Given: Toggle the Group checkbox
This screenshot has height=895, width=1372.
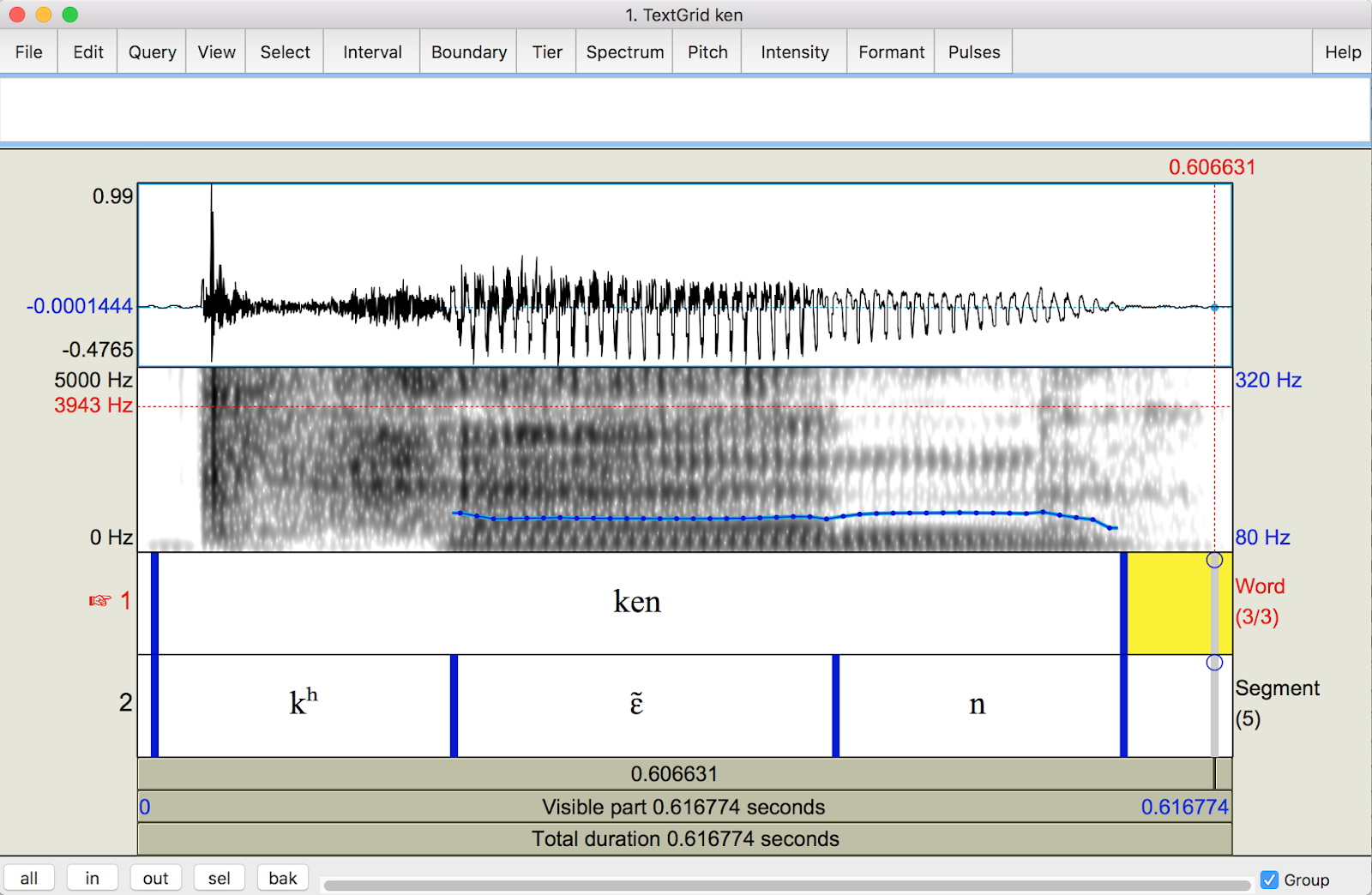Looking at the screenshot, I should coord(1270,880).
